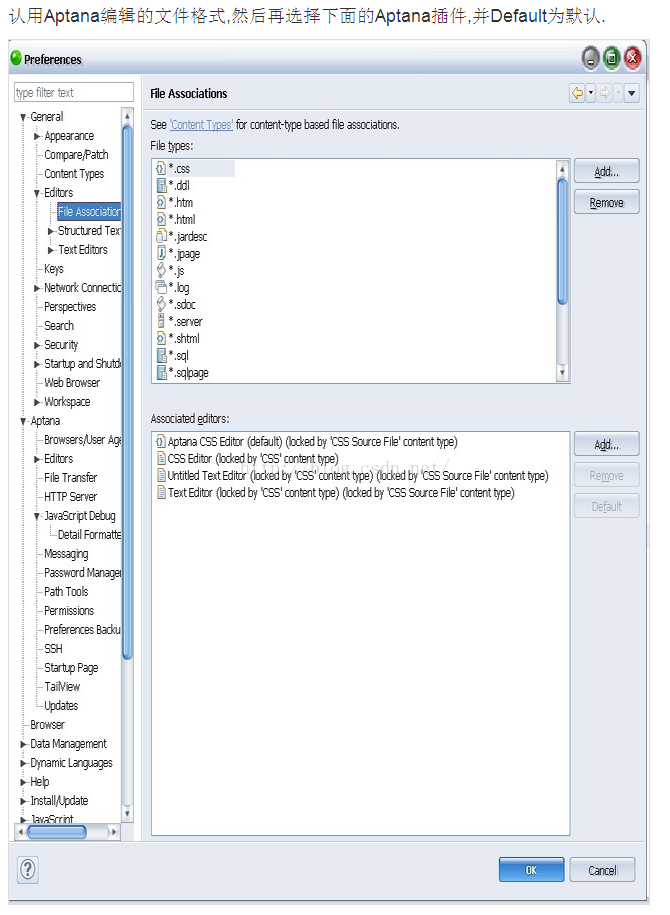
Task: Click Remove button for file types
Action: 606,202
